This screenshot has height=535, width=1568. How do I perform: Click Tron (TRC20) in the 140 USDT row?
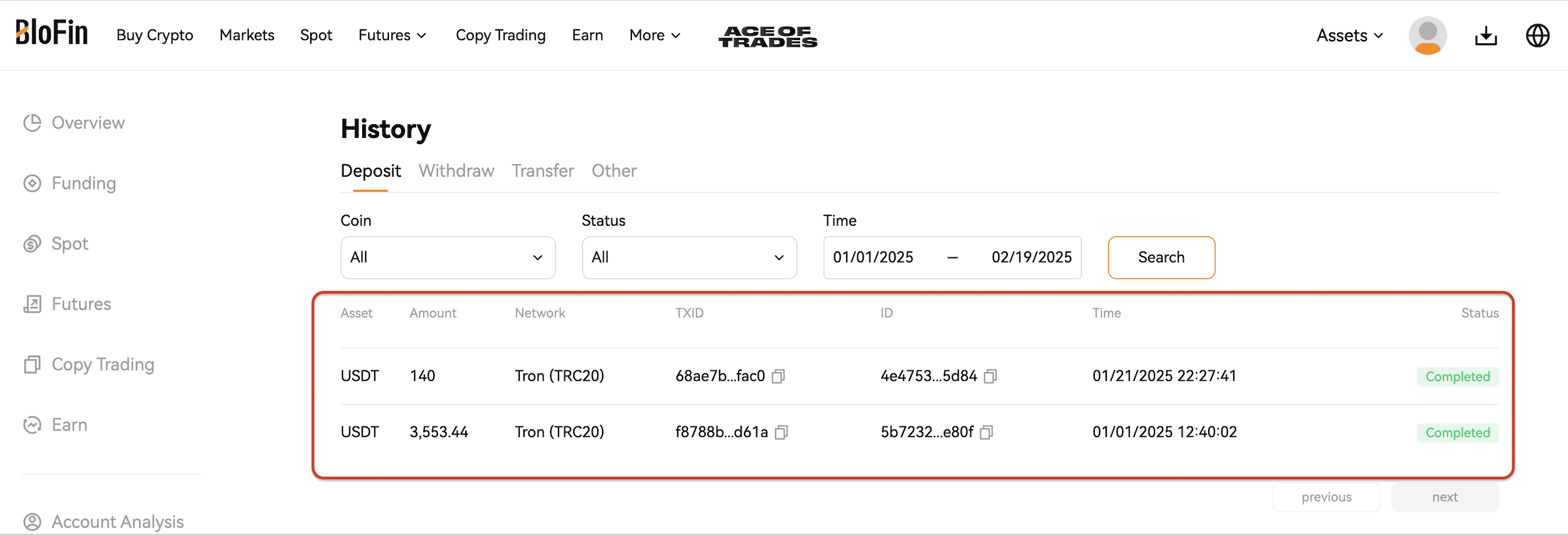pos(560,376)
